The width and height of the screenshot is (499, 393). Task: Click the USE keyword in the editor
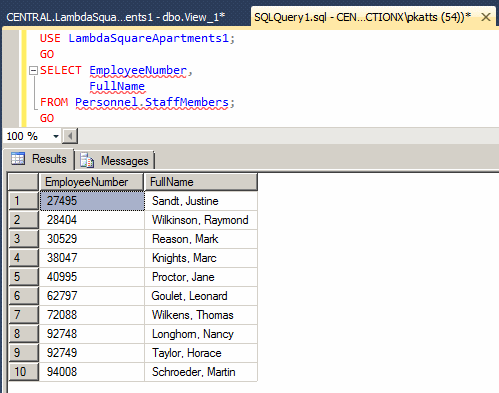50,38
